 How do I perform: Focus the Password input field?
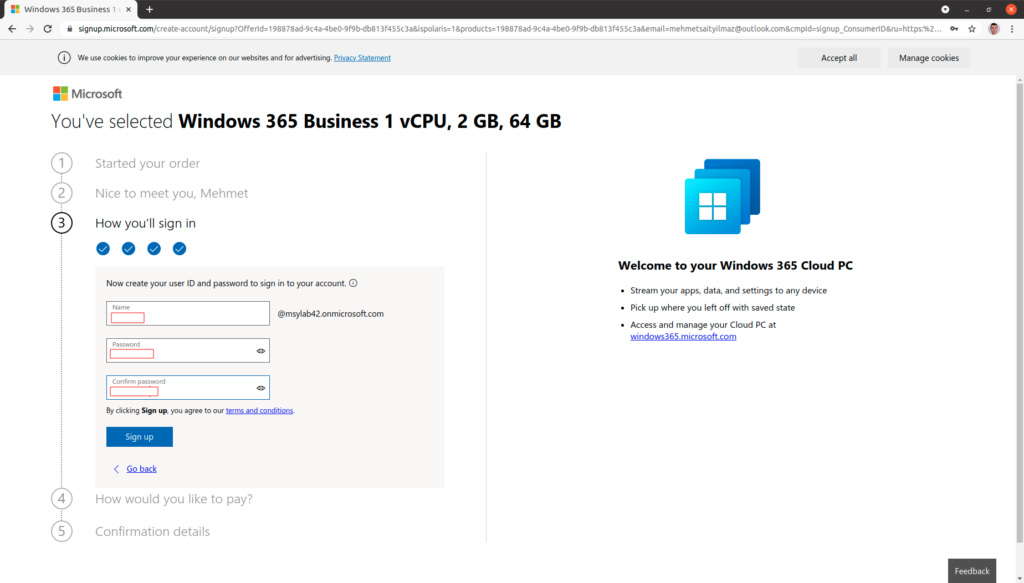point(188,351)
